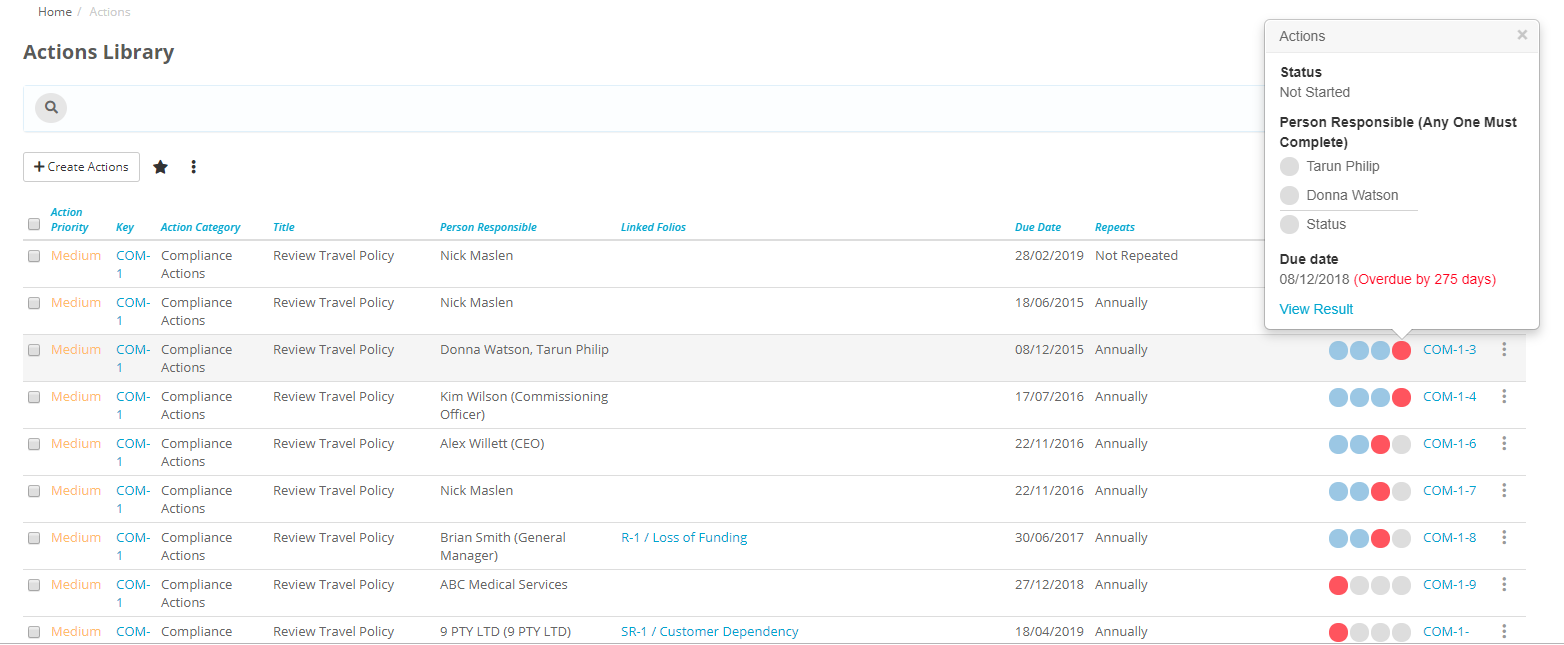Open R-1 / Loss of Funding folio

[x=684, y=537]
